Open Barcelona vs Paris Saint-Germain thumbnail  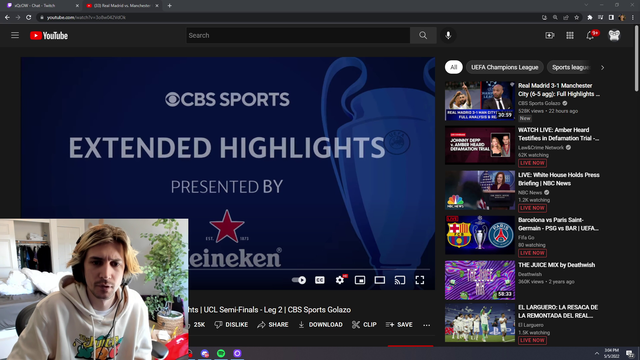[480, 235]
